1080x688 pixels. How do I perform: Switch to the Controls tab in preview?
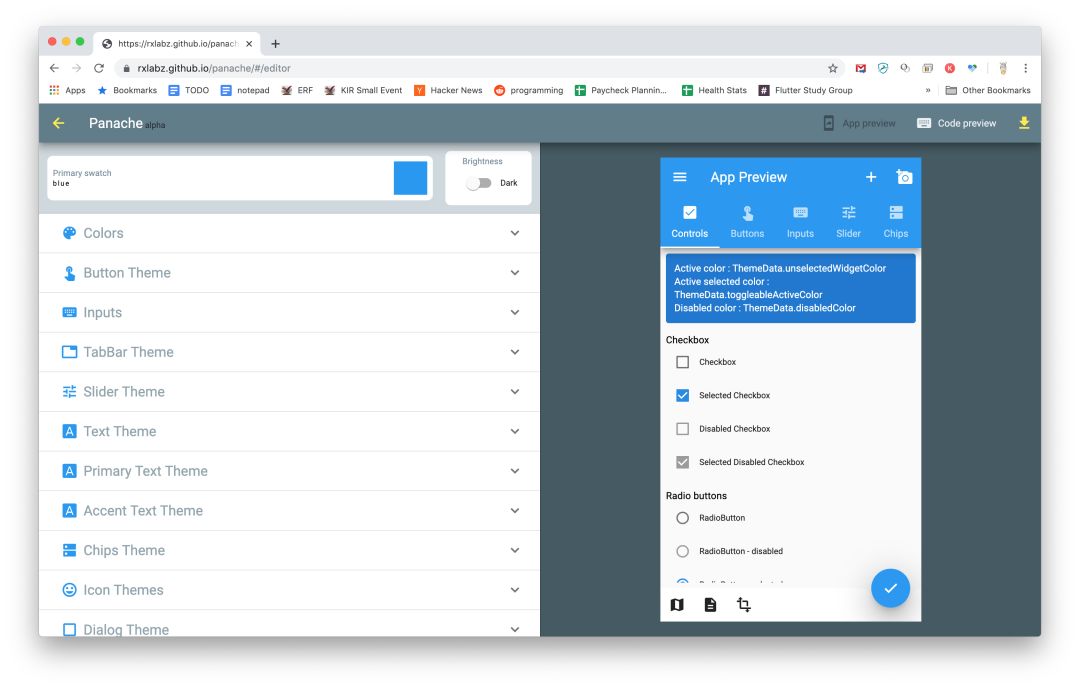pos(689,222)
